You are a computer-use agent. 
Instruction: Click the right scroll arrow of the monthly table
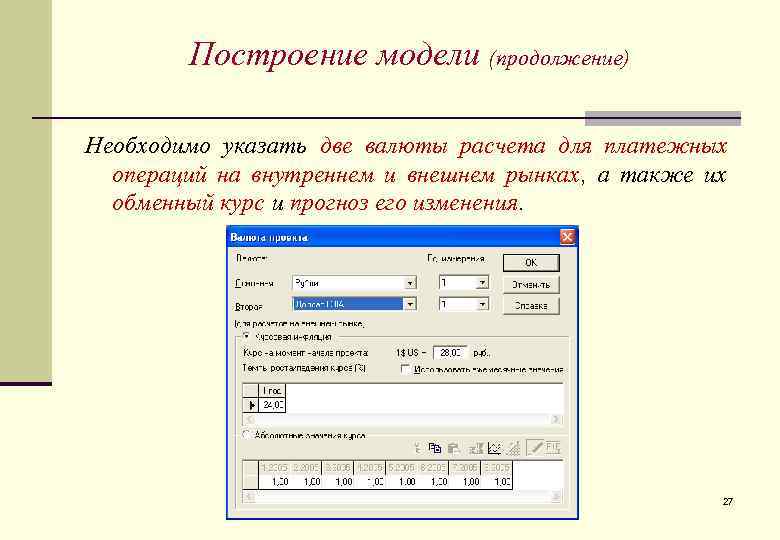click(x=556, y=496)
